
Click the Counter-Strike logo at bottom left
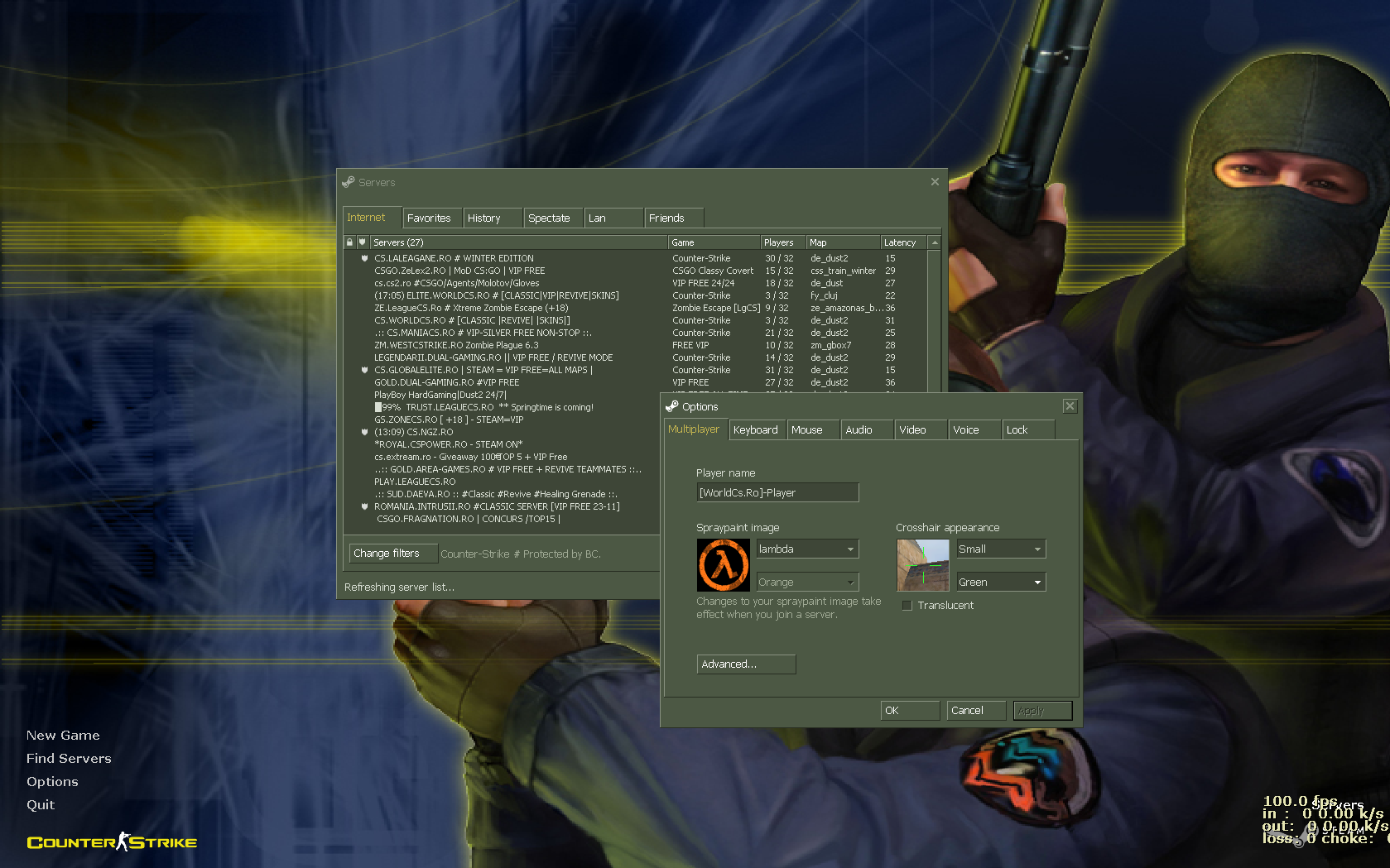(111, 842)
